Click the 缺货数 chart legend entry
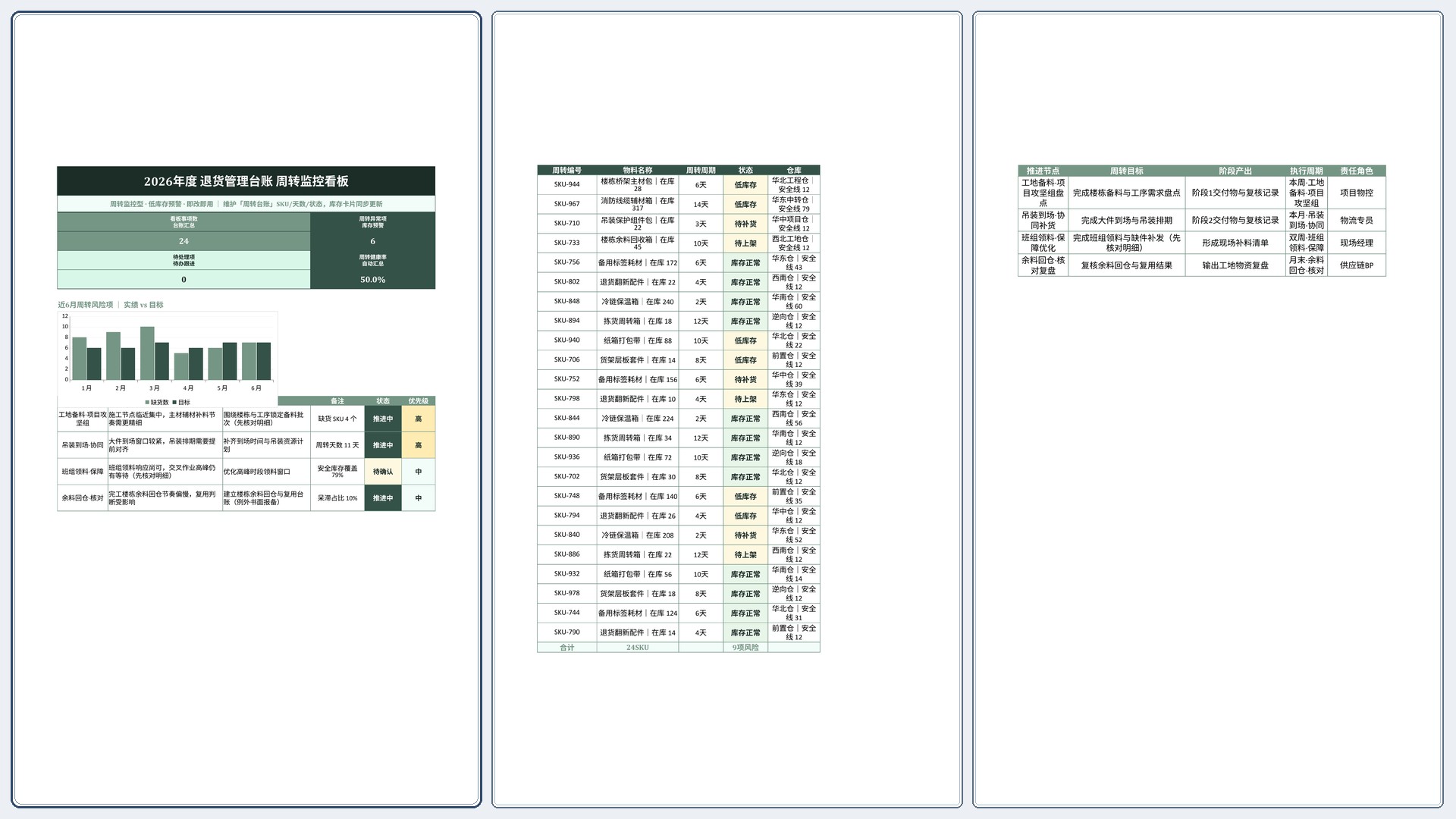Image resolution: width=1456 pixels, height=819 pixels. (x=156, y=403)
